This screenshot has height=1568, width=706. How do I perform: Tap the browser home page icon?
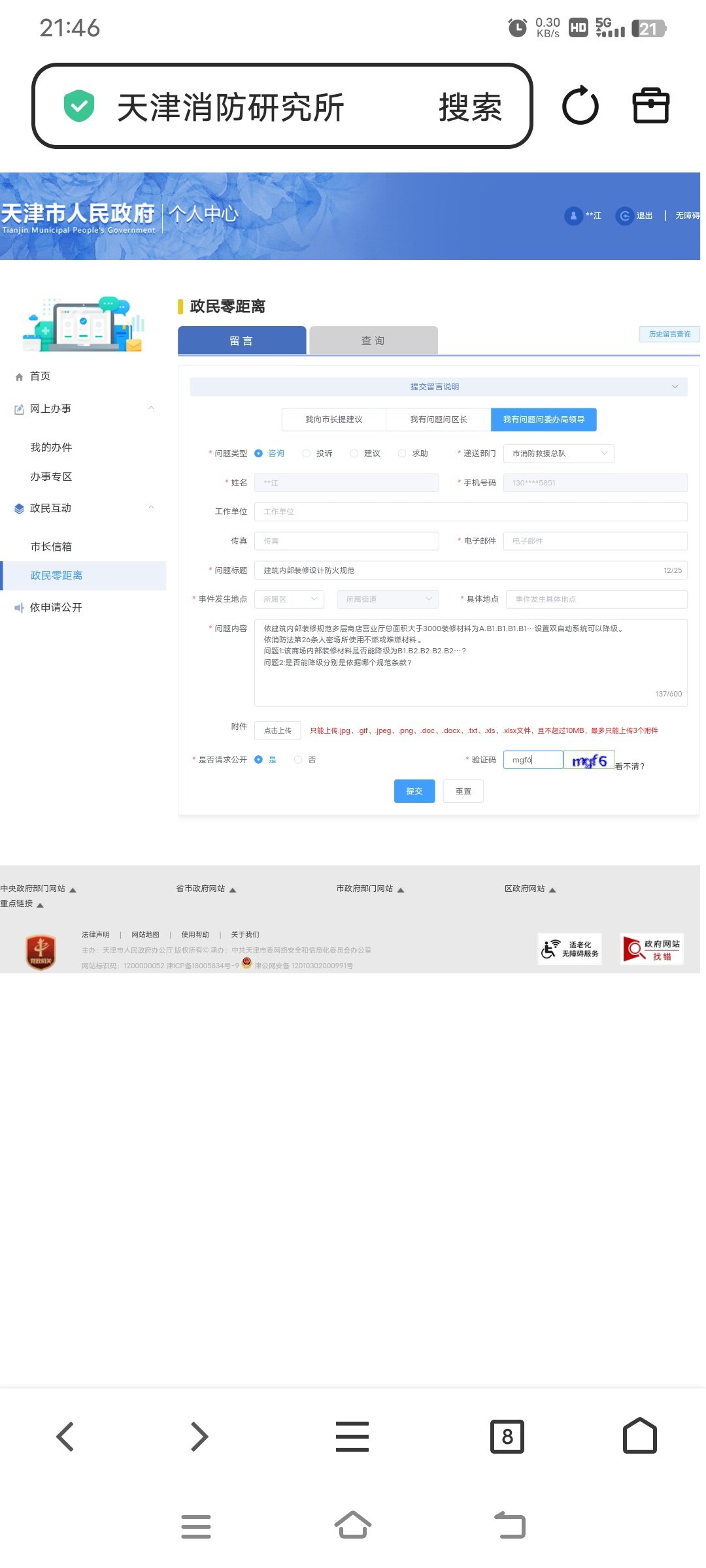pyautogui.click(x=639, y=1437)
